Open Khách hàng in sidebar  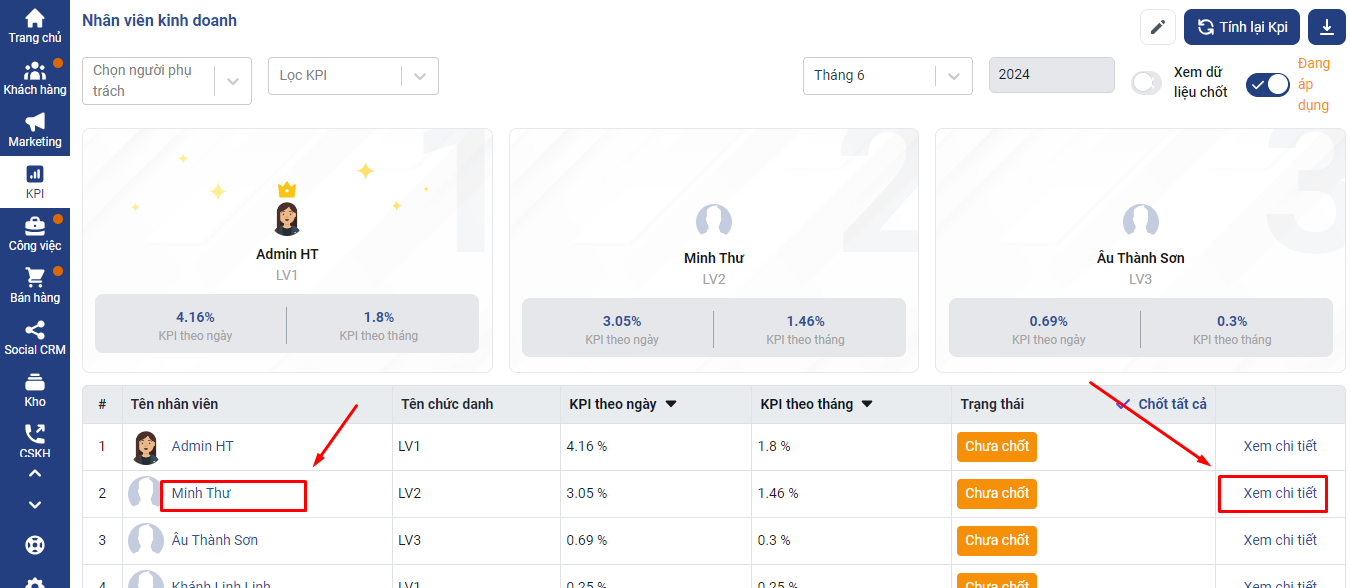coord(35,78)
